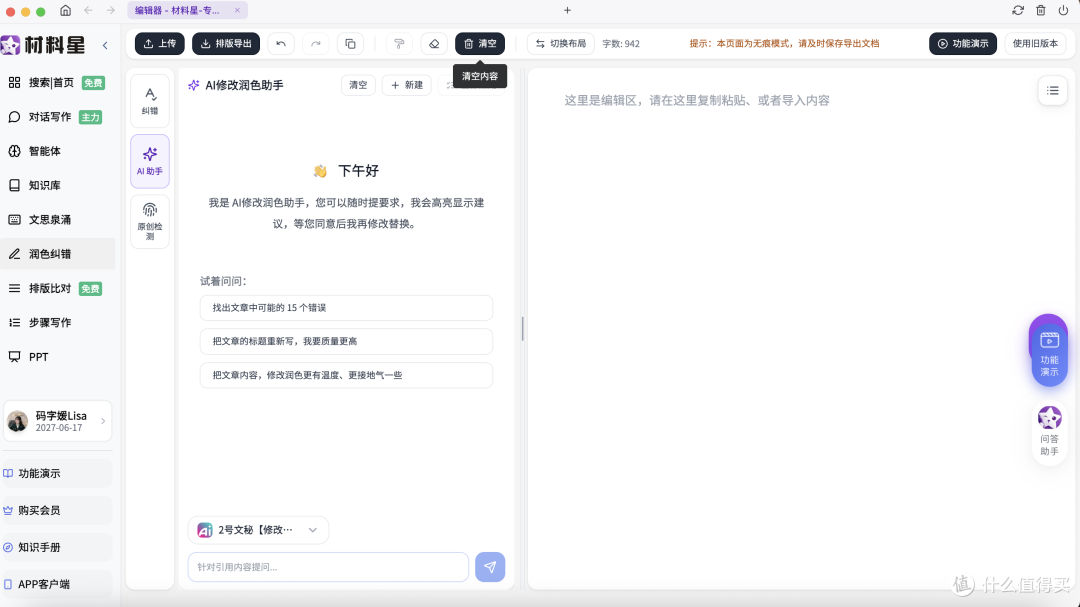Close the 编辑器 - 材料星 tab
The width and height of the screenshot is (1080, 607).
237,10
